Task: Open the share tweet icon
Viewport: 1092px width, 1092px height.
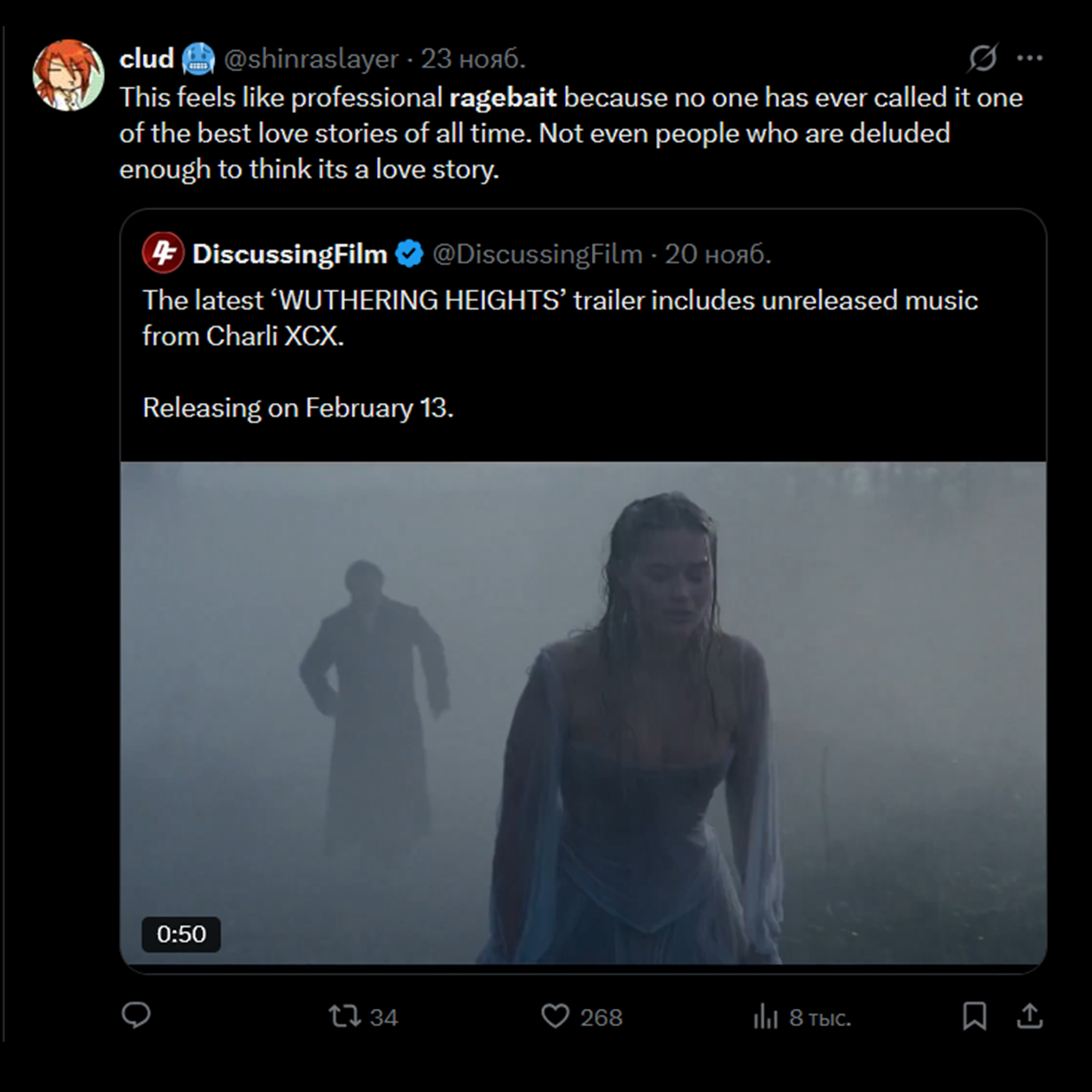Action: coord(1030,1016)
